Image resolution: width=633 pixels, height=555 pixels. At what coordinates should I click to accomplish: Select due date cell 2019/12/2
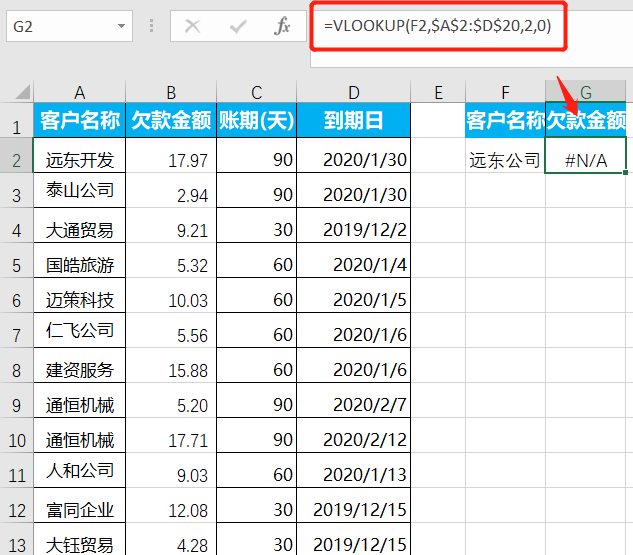click(x=354, y=225)
